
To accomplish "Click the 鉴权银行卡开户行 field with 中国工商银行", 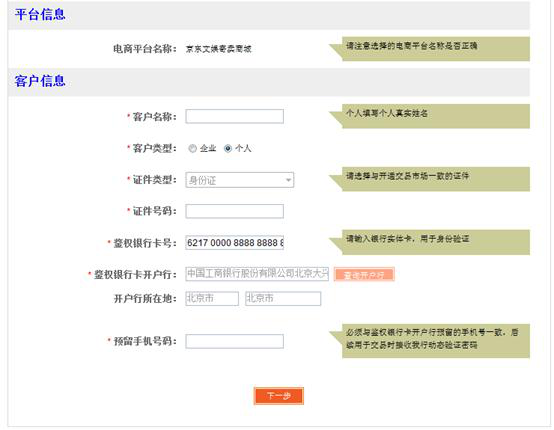I will 257,274.
